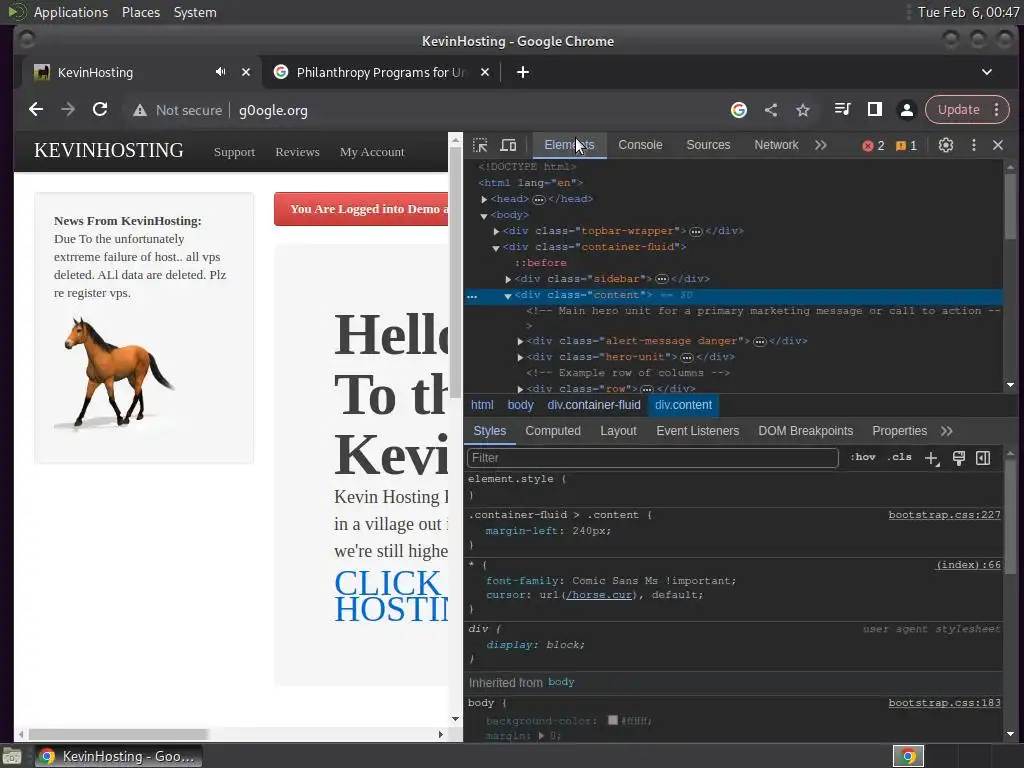Go back with the browser back arrow
The height and width of the screenshot is (768, 1024).
click(36, 110)
